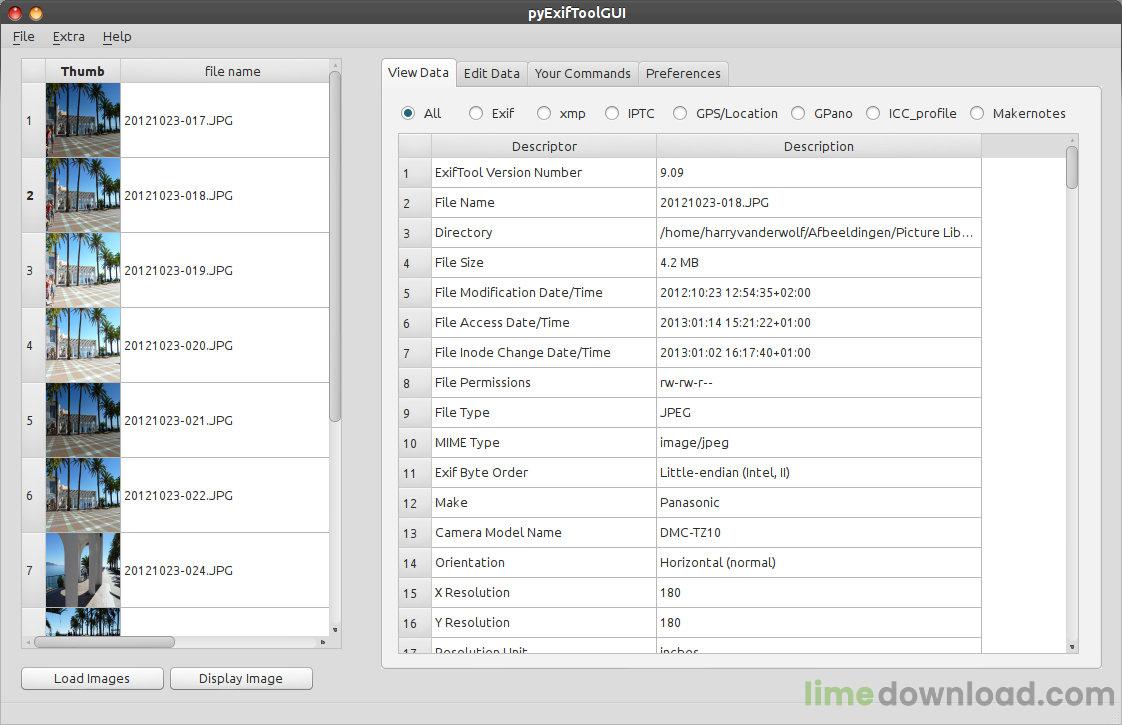Switch to the Edit Data tab
The image size is (1122, 725).
[491, 72]
